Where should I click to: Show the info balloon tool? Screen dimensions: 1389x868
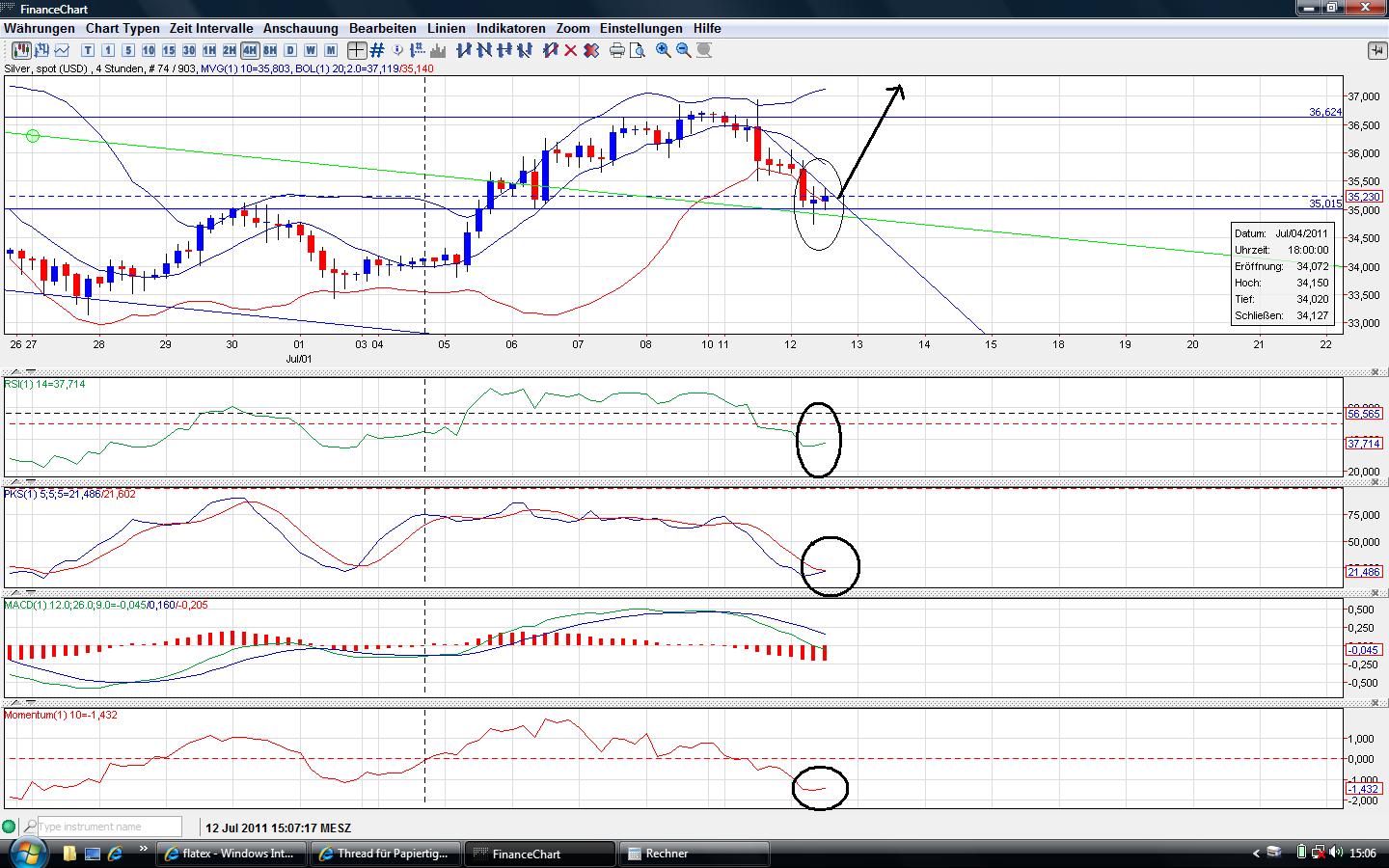point(398,50)
